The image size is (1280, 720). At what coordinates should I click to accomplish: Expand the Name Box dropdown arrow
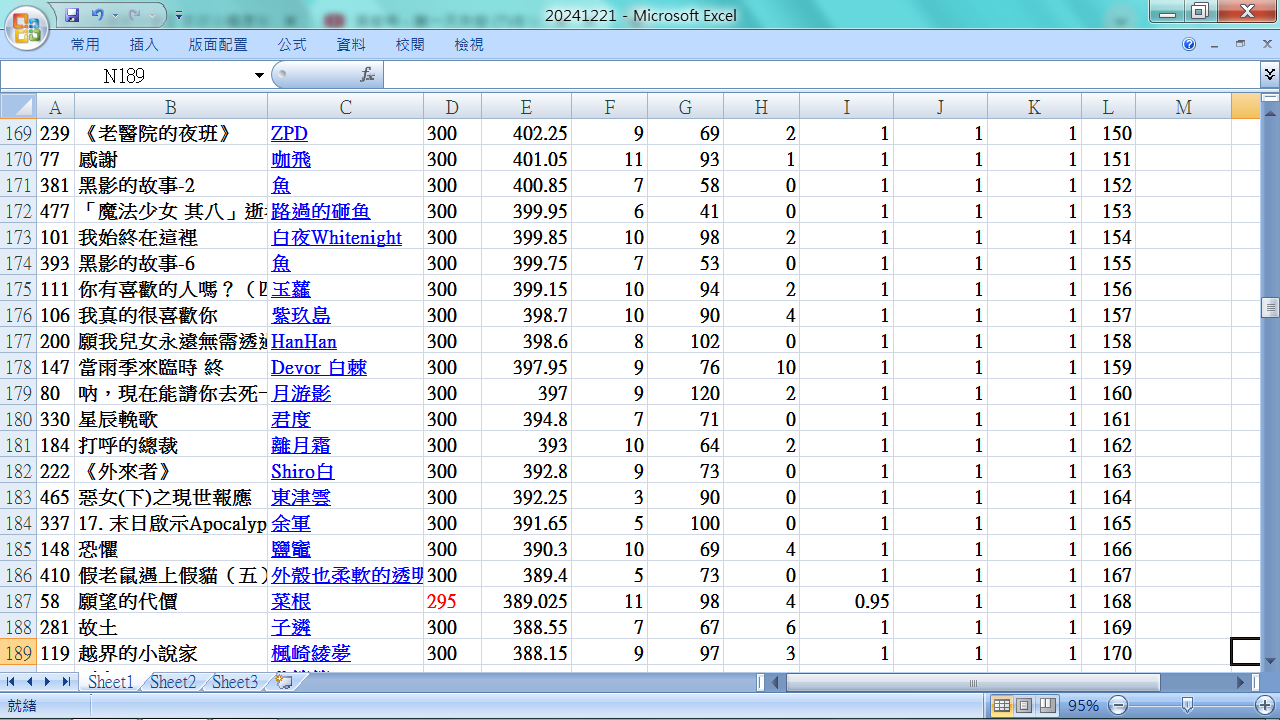[260, 75]
